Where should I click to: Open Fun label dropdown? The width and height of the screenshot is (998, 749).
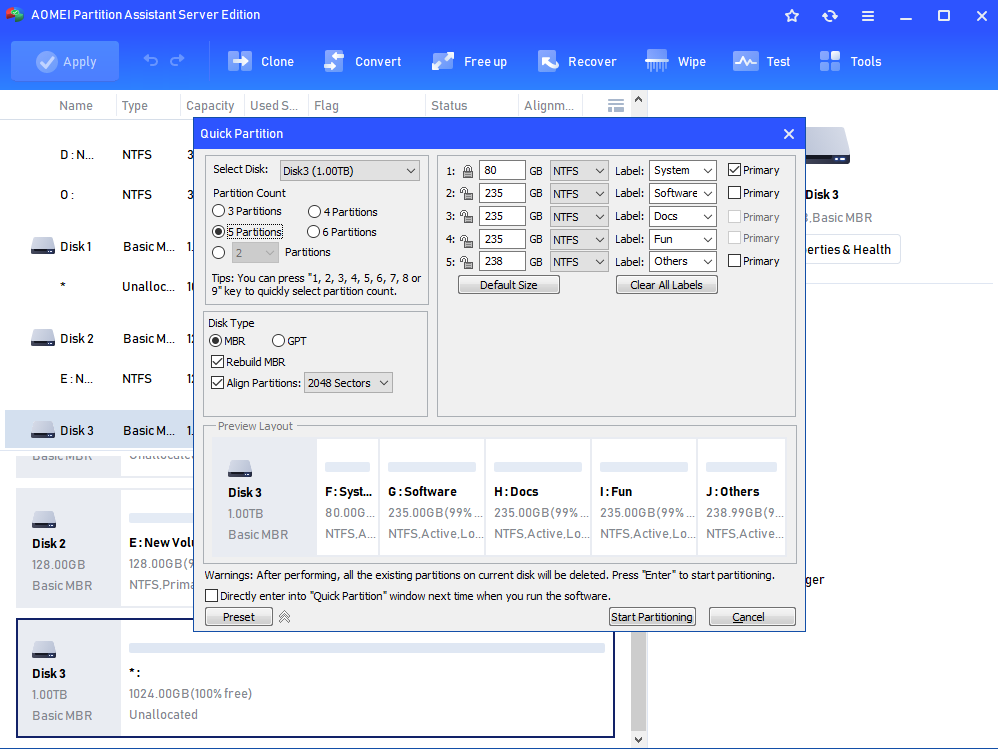pos(683,239)
